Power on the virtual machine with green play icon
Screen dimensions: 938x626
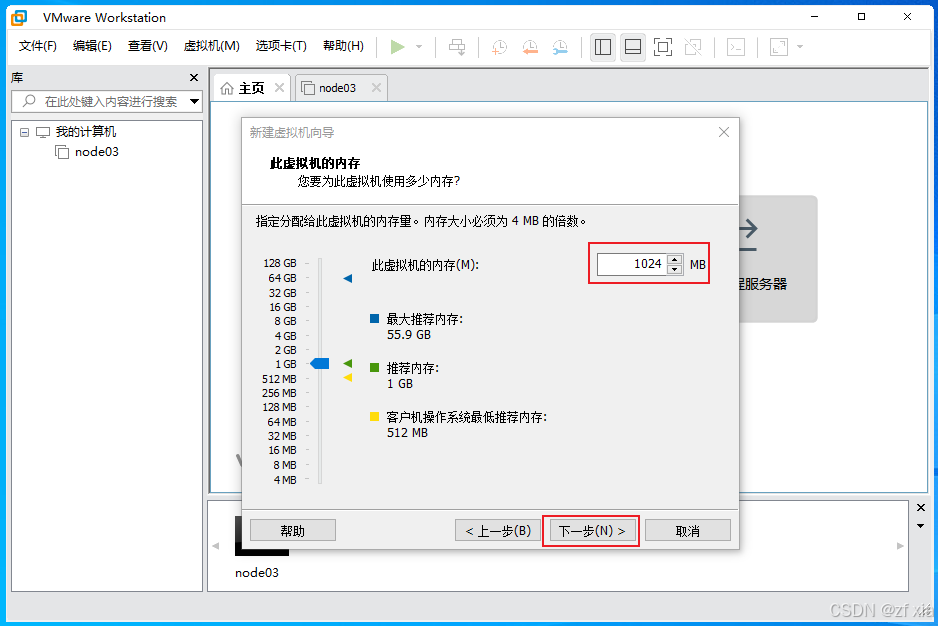pos(397,47)
